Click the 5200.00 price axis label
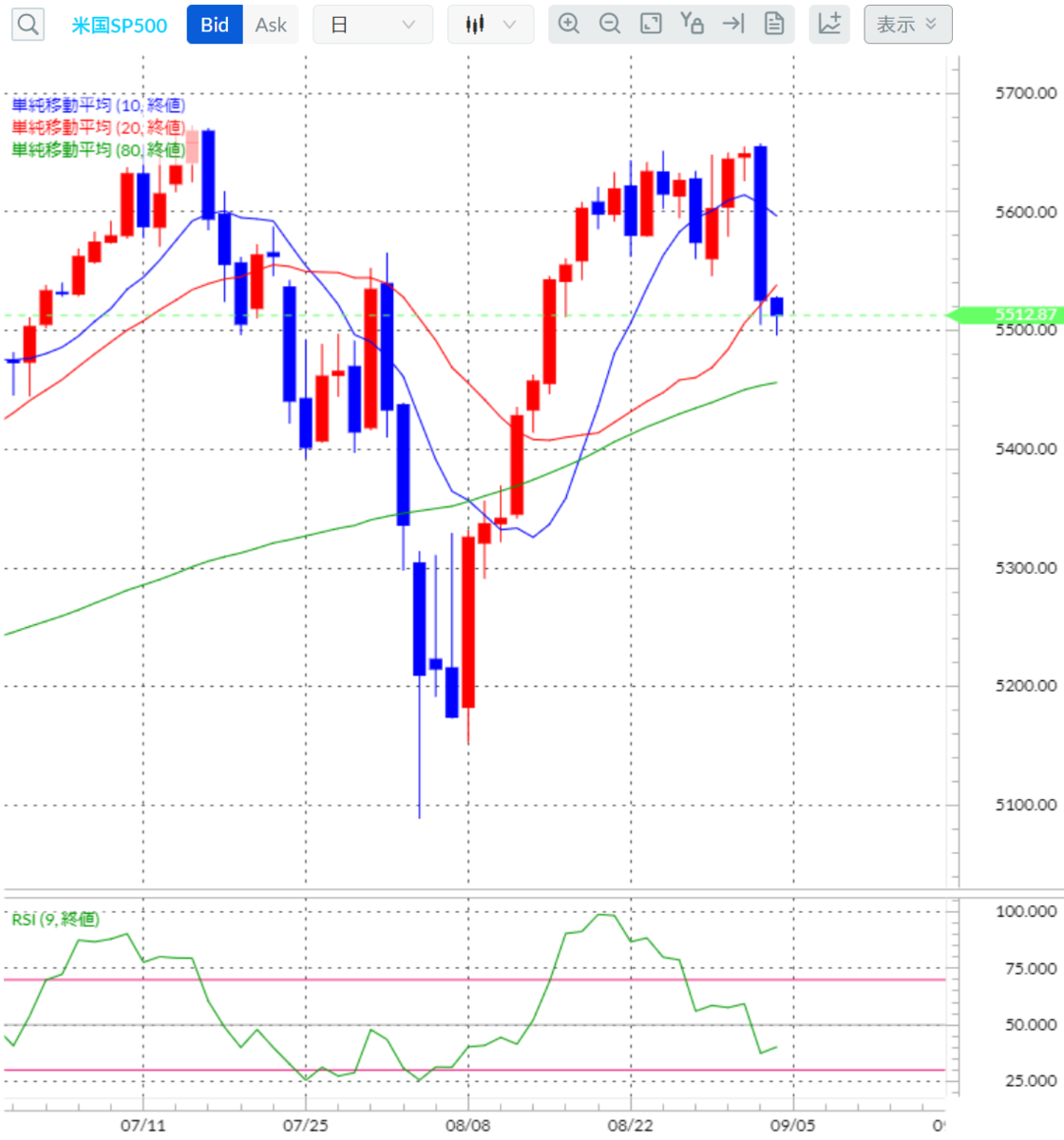1064x1140 pixels. pyautogui.click(x=1026, y=686)
